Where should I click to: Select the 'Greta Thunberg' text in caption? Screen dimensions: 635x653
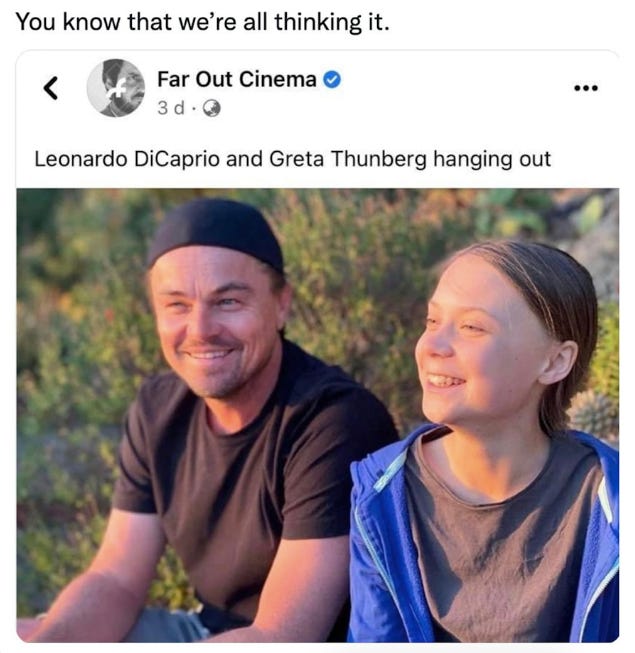[348, 159]
